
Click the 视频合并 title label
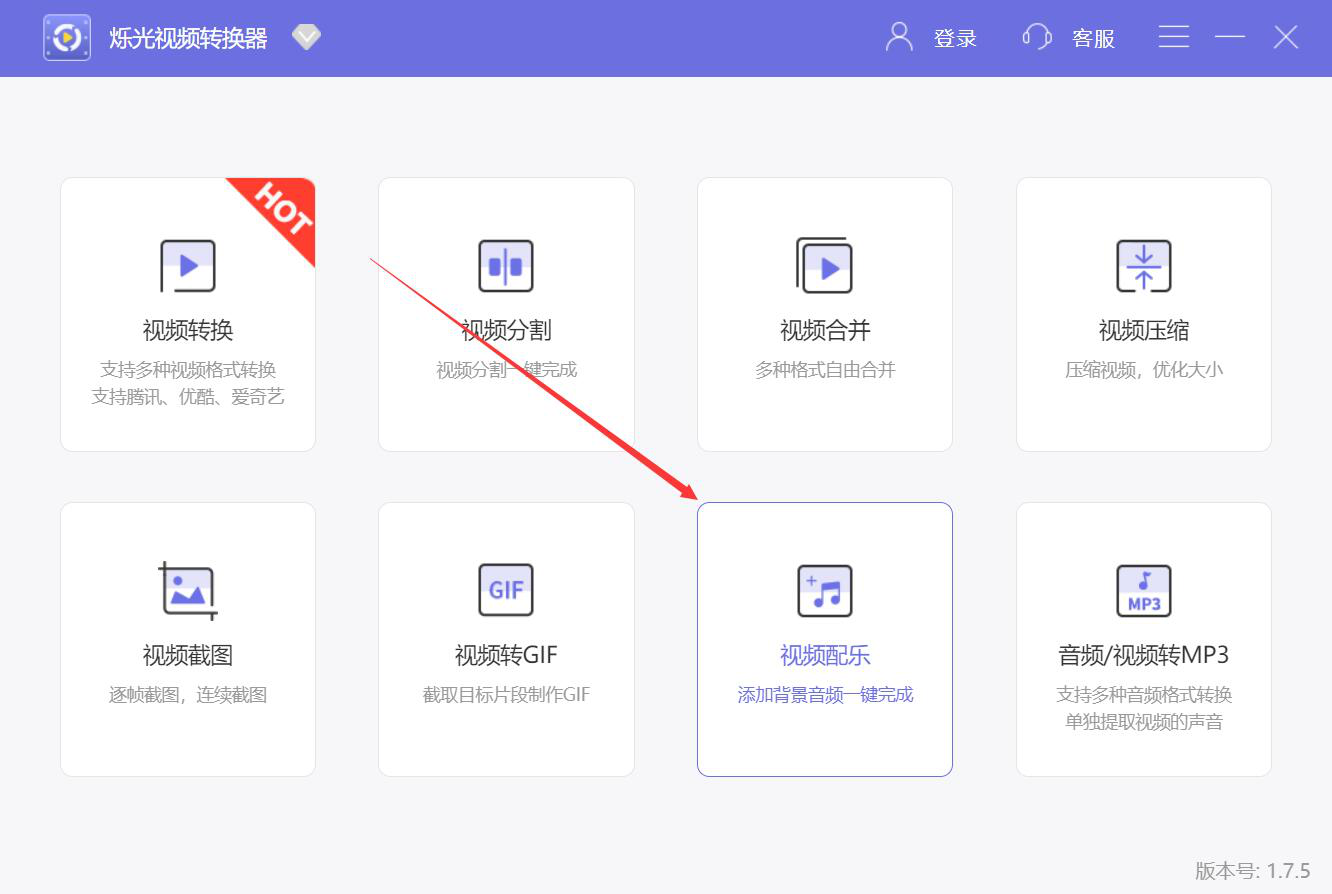[x=825, y=330]
